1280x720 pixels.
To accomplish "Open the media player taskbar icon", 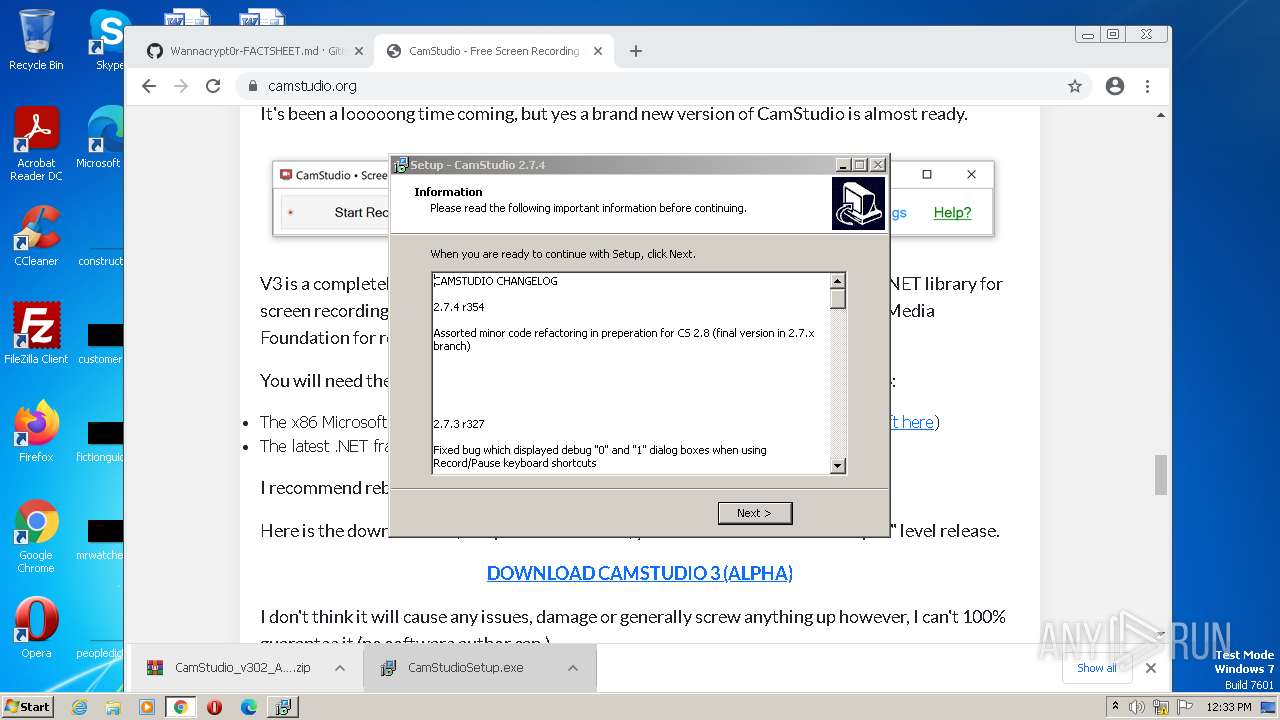I will coord(147,707).
